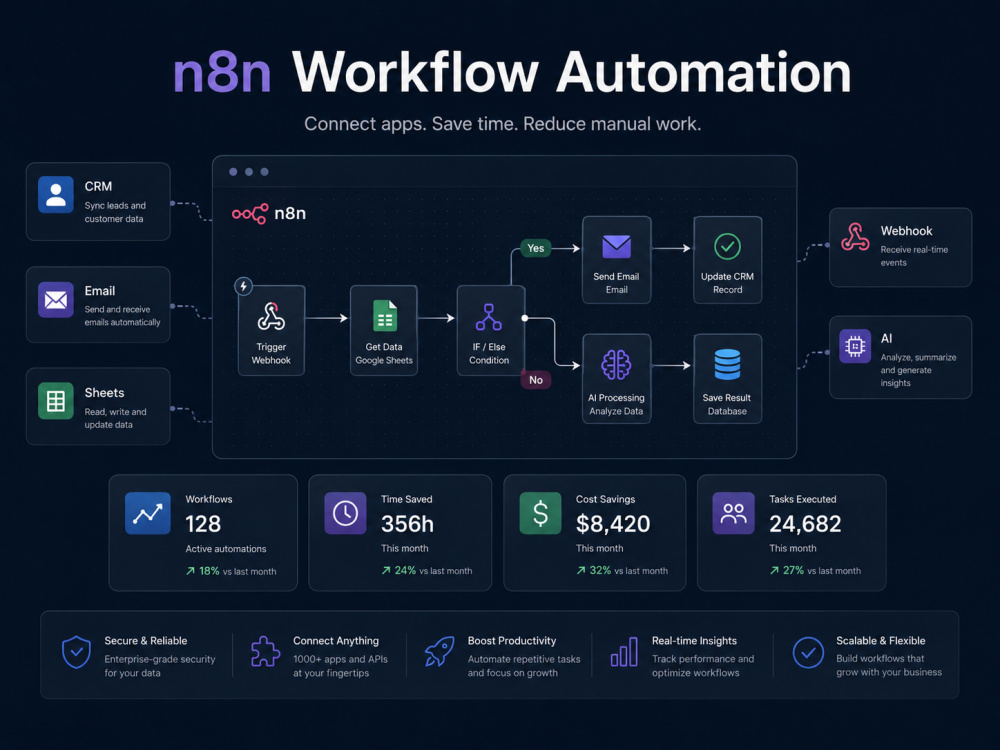Click the 356h time saved value
The width and height of the screenshot is (1000, 750).
407,524
